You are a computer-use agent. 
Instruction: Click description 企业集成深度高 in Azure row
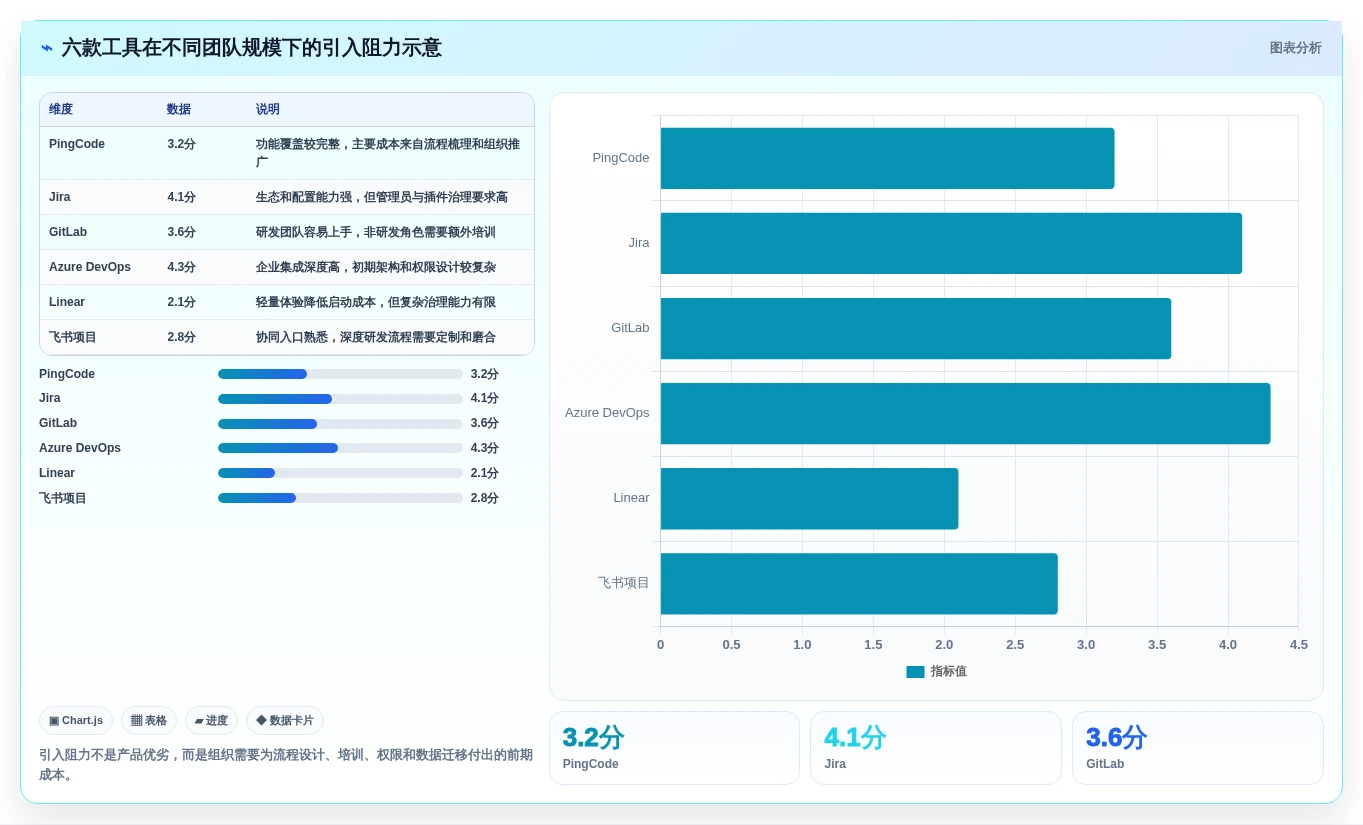(x=376, y=267)
